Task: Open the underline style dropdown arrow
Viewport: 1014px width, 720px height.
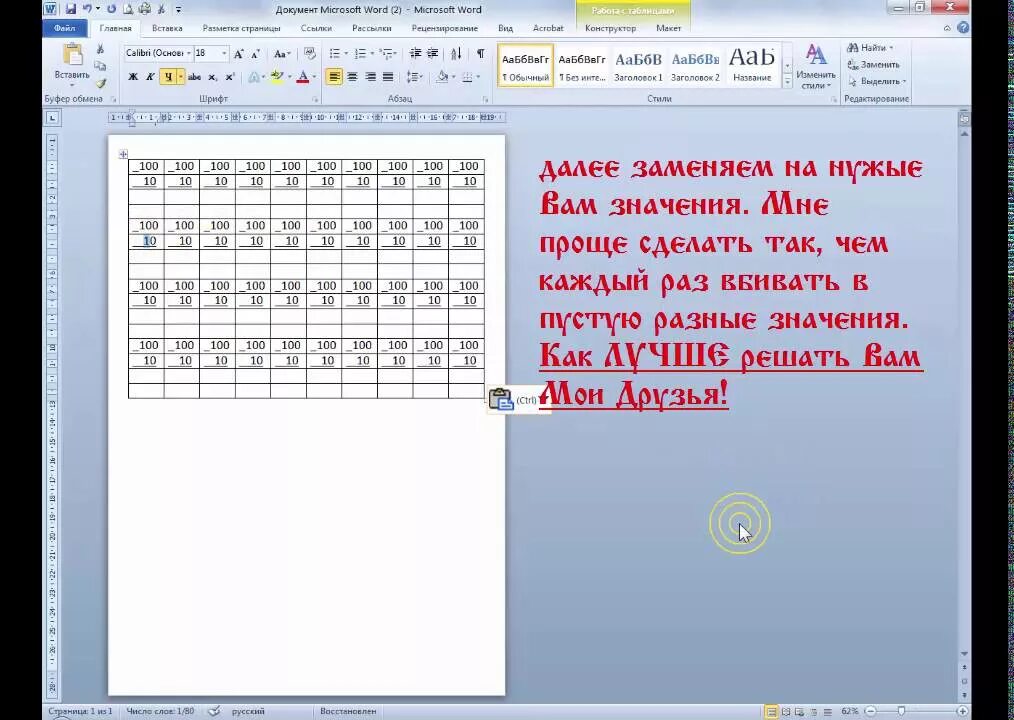Action: [x=180, y=77]
